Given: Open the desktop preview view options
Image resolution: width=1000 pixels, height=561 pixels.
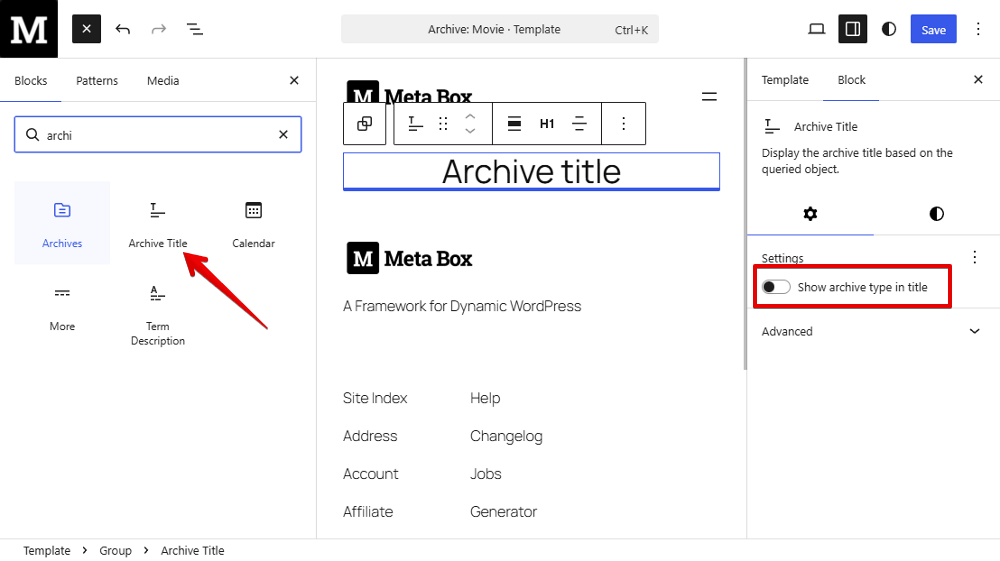Looking at the screenshot, I should click(x=816, y=29).
